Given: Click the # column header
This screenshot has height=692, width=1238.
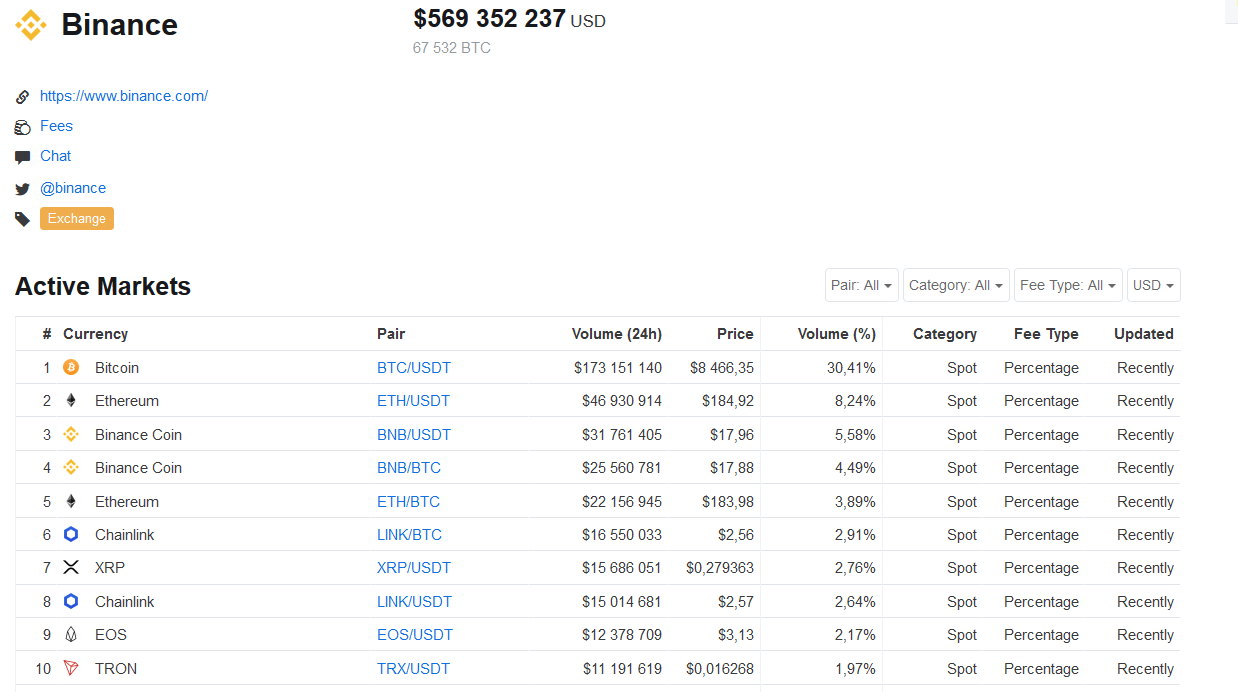Looking at the screenshot, I should [47, 334].
